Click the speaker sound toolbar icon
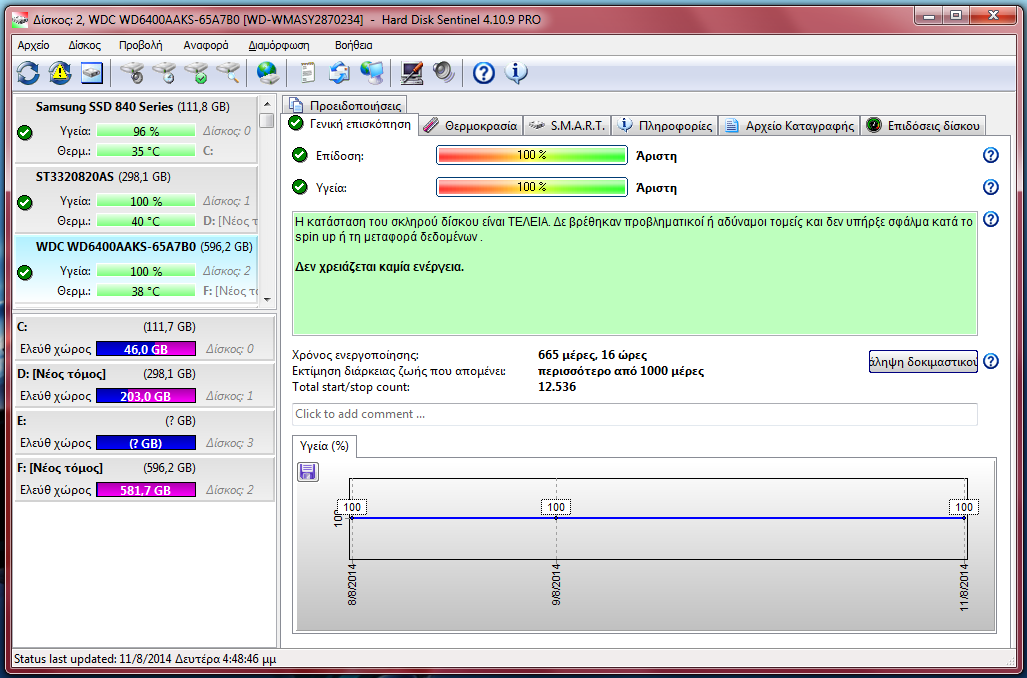 tap(443, 73)
